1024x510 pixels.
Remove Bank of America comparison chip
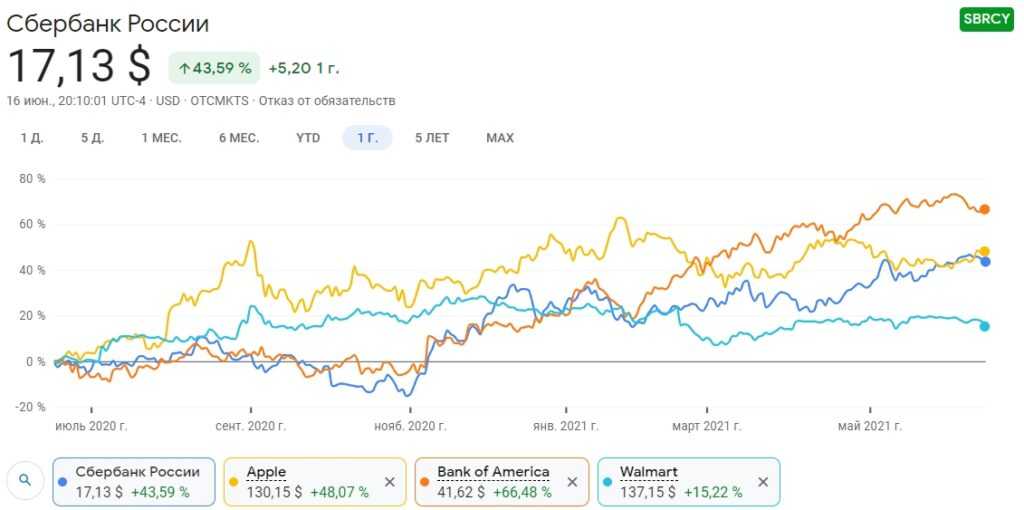pyautogui.click(x=572, y=482)
